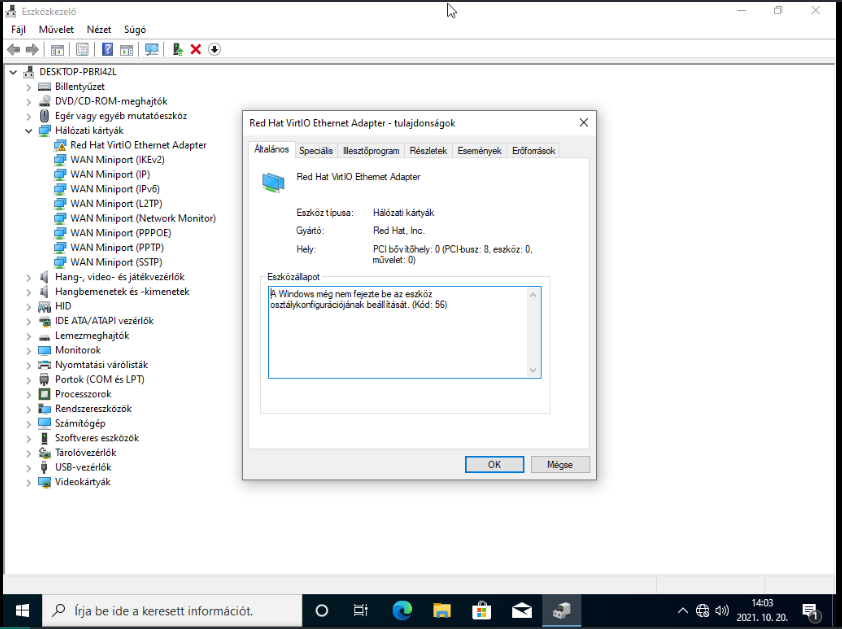
Task: Open File Explorer from the taskbar
Action: (x=441, y=611)
